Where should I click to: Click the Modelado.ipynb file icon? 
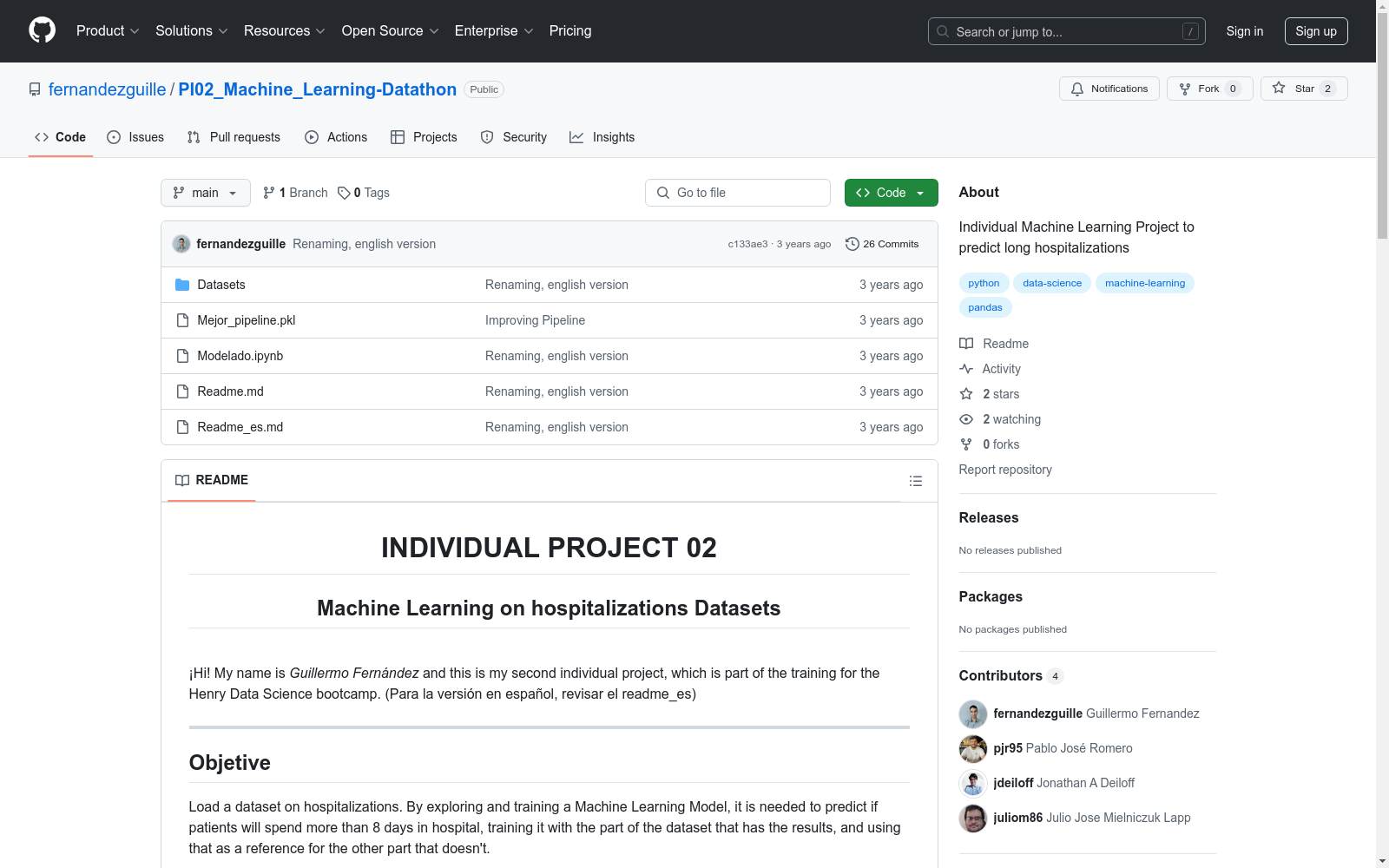click(182, 356)
